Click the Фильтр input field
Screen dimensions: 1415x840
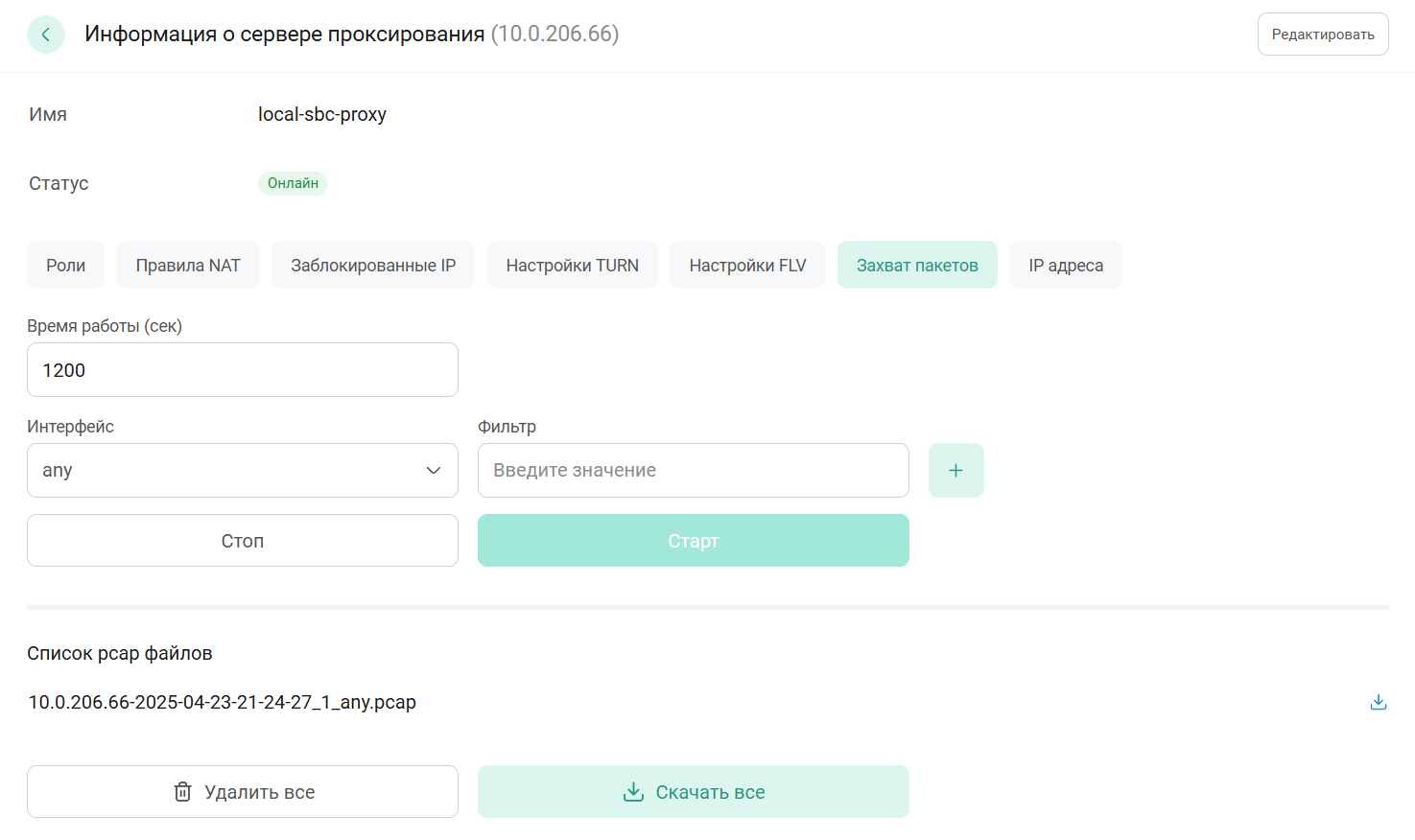(x=694, y=470)
